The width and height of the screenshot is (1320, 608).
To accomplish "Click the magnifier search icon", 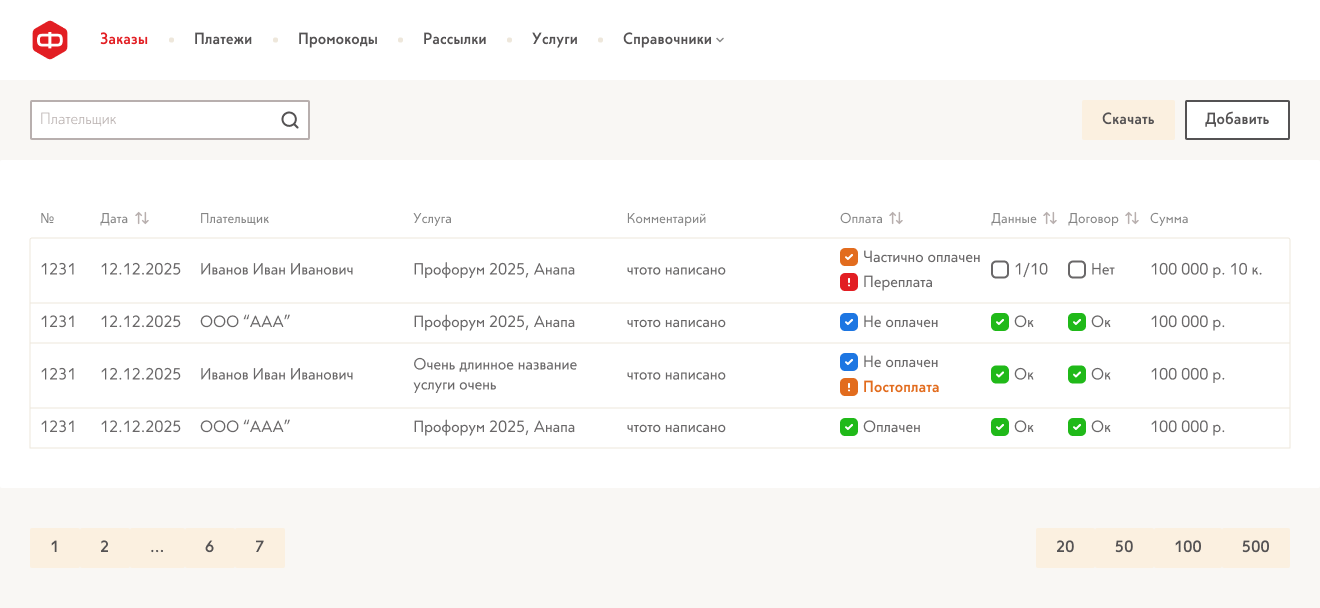I will [290, 120].
